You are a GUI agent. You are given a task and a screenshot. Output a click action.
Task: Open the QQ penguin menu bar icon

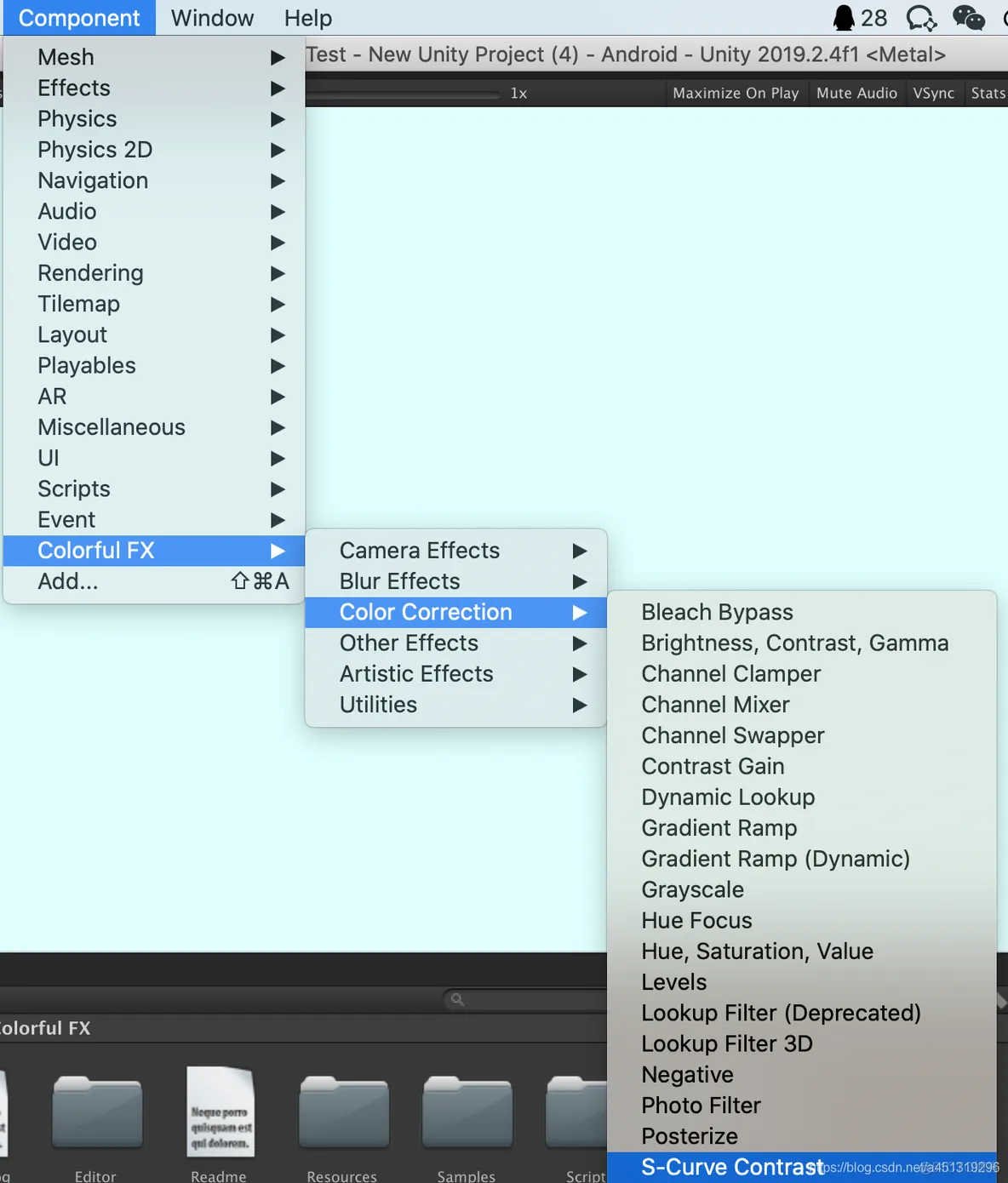click(x=844, y=18)
